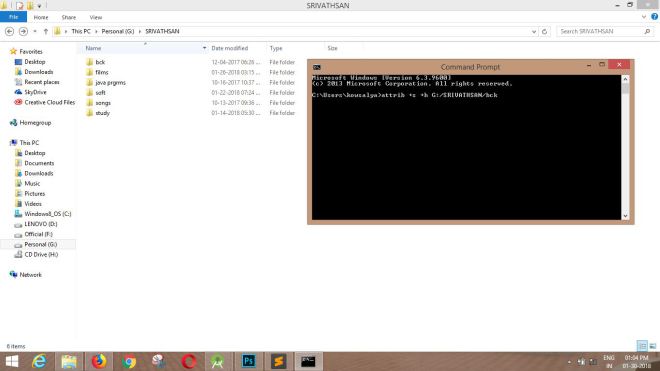Switch to details view layout icon
Viewport: 660px width, 371px height.
tap(642, 346)
